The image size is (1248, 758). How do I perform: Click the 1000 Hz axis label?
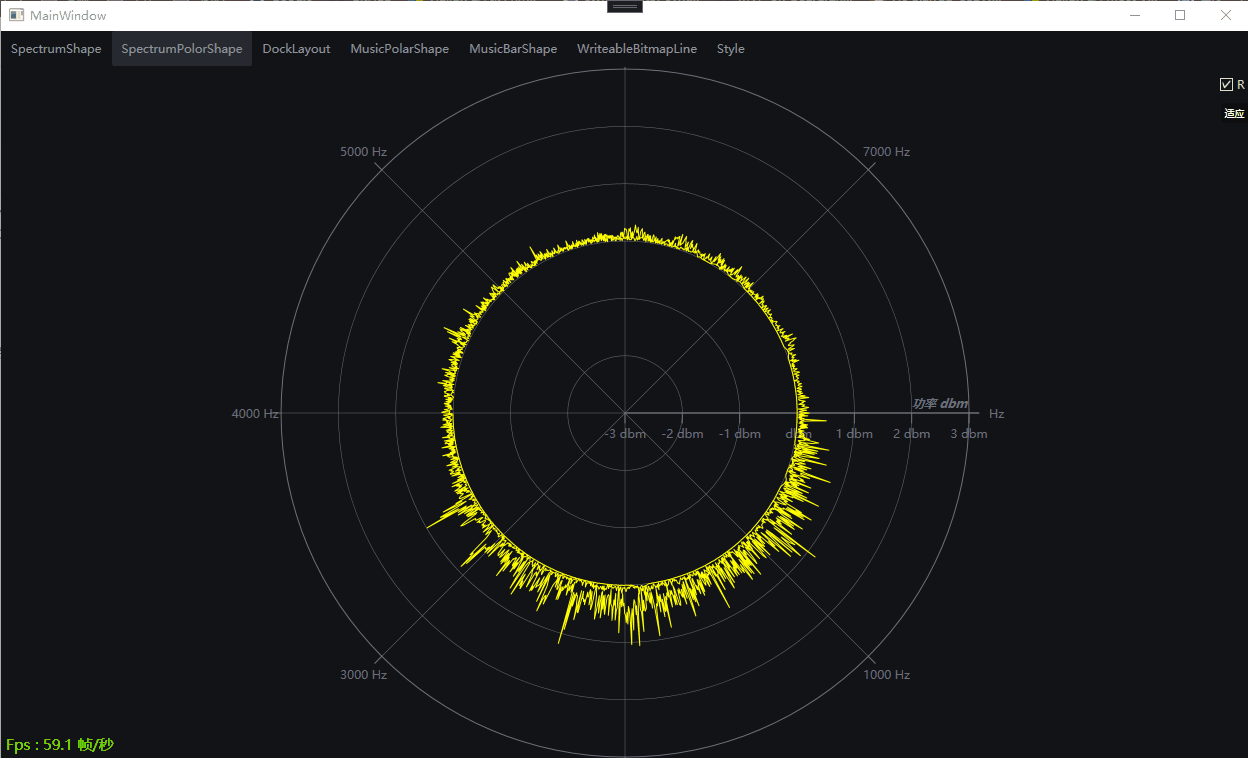pyautogui.click(x=886, y=674)
